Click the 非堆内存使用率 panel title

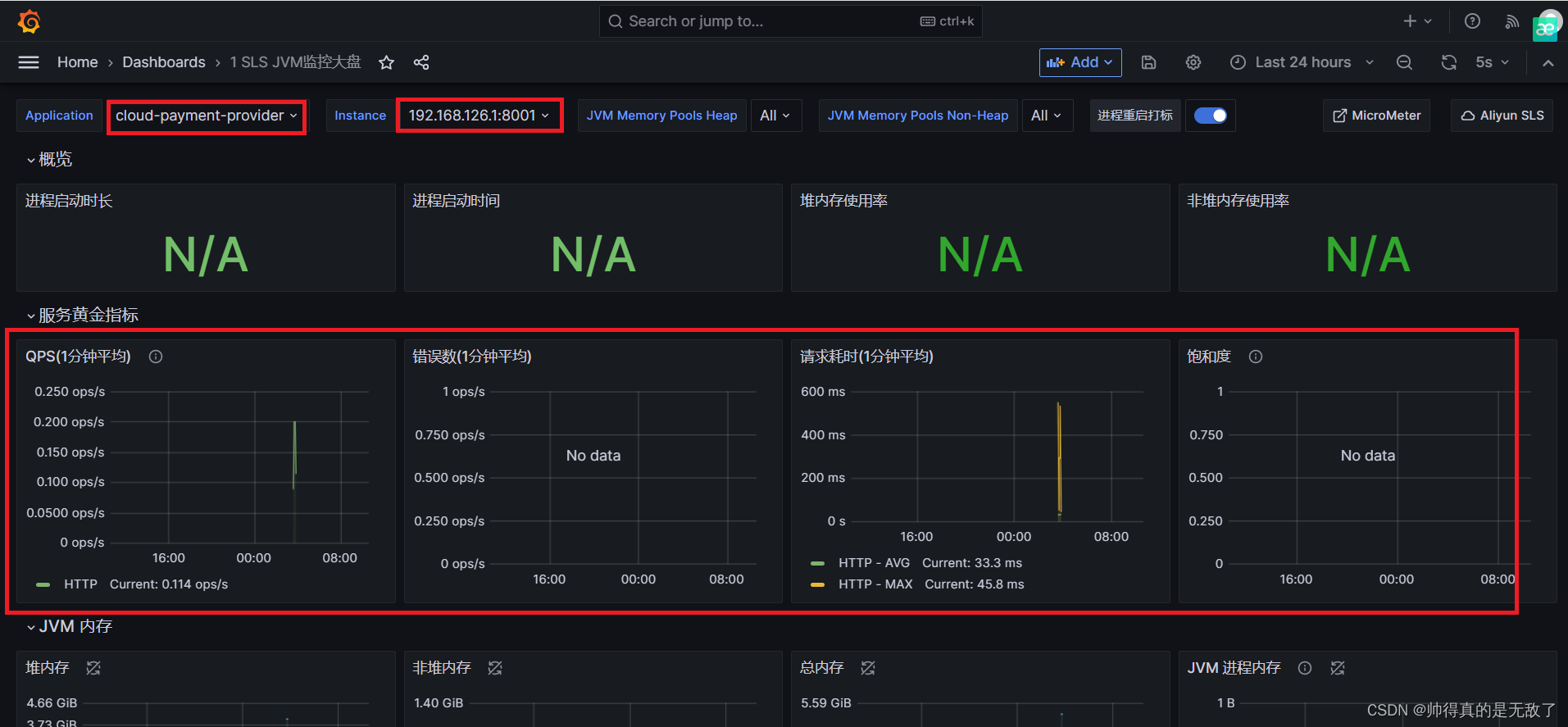[1238, 201]
